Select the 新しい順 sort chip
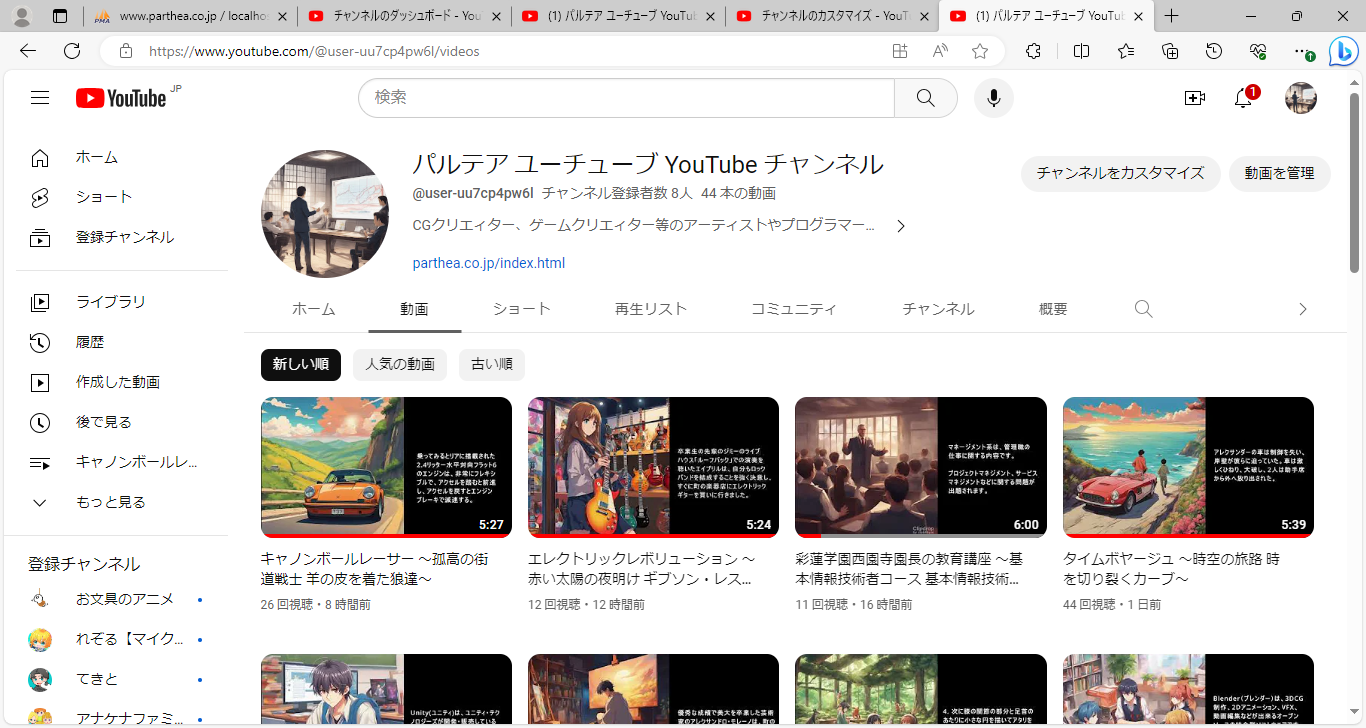Viewport: 1366px width, 728px height. point(300,365)
